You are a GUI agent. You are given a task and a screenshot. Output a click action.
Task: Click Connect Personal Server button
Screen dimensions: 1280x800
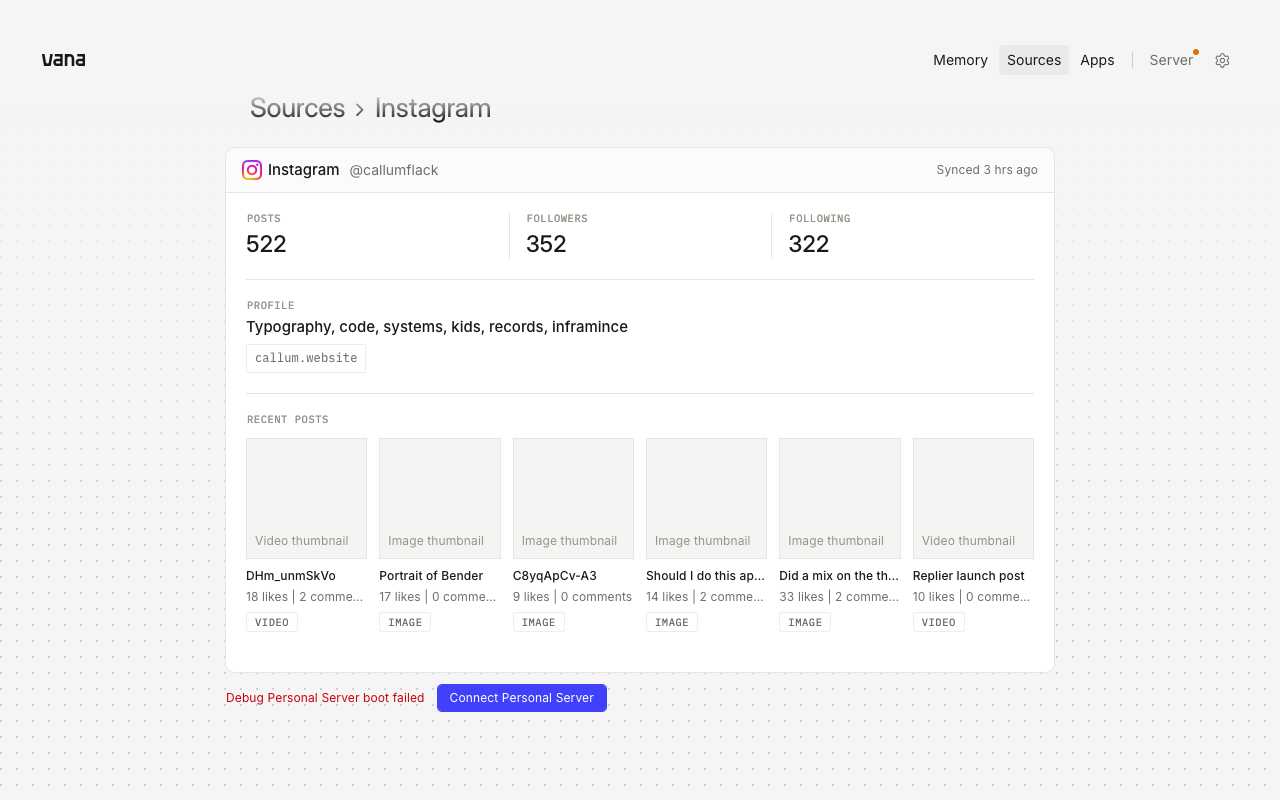(522, 698)
